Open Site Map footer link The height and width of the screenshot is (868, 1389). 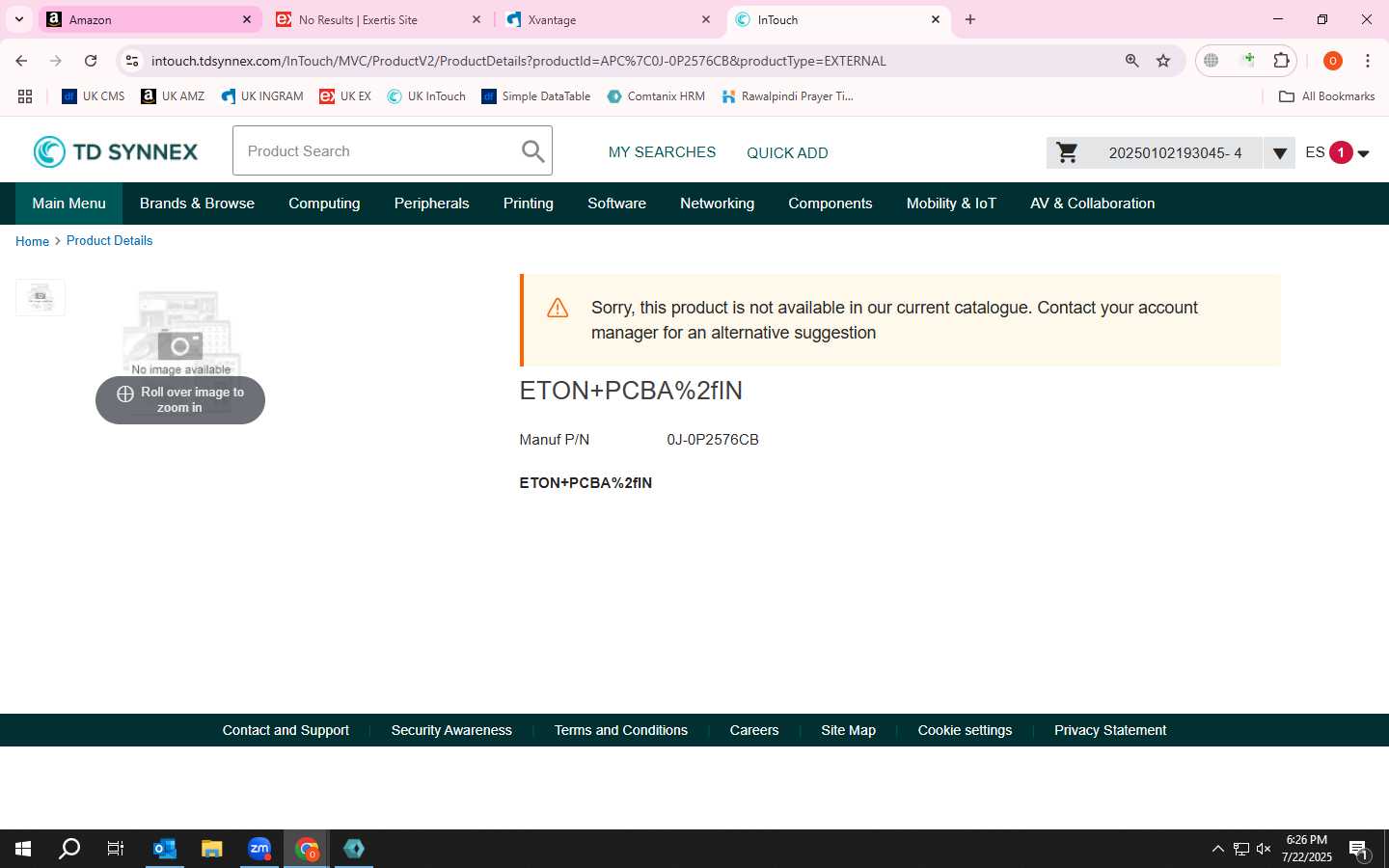[848, 730]
